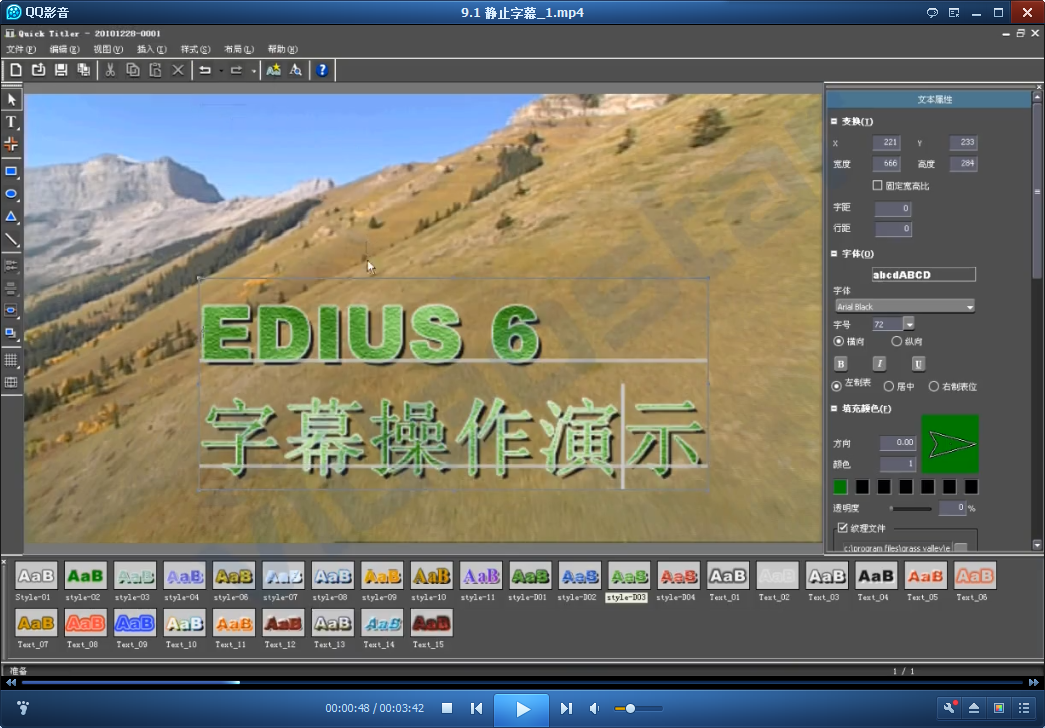This screenshot has height=728, width=1045.
Task: Click the first green fill color swatch
Action: [x=840, y=487]
